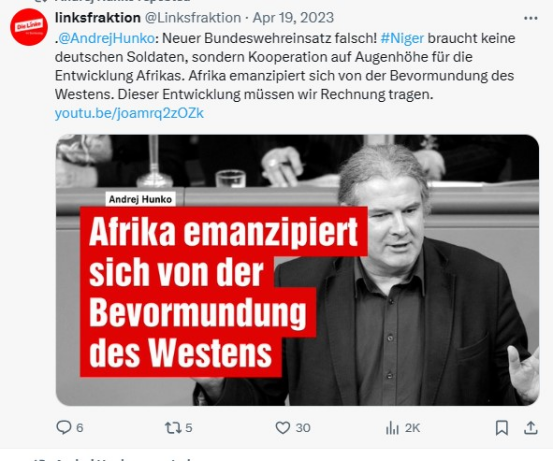554x462 pixels.
Task: Open the Apr 19, 2023 timestamp
Action: (x=293, y=17)
